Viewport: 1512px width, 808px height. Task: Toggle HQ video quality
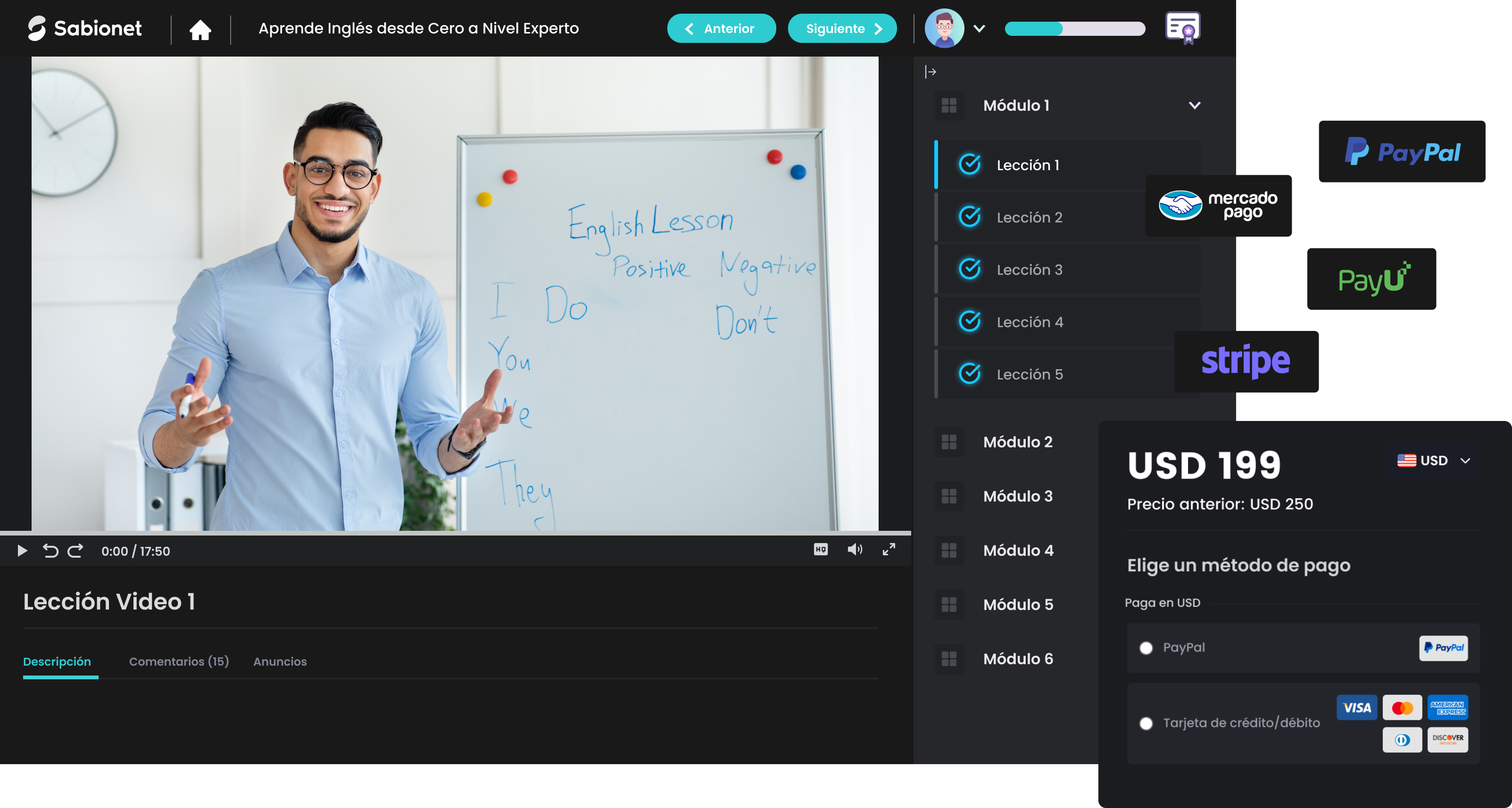[x=821, y=549]
